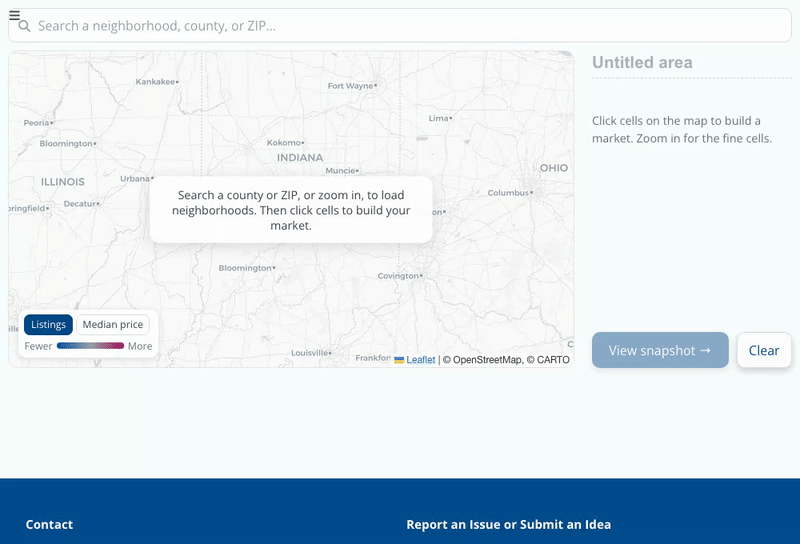This screenshot has width=800, height=544.
Task: Click the Search a county or ZIP hint box
Action: pyautogui.click(x=291, y=210)
